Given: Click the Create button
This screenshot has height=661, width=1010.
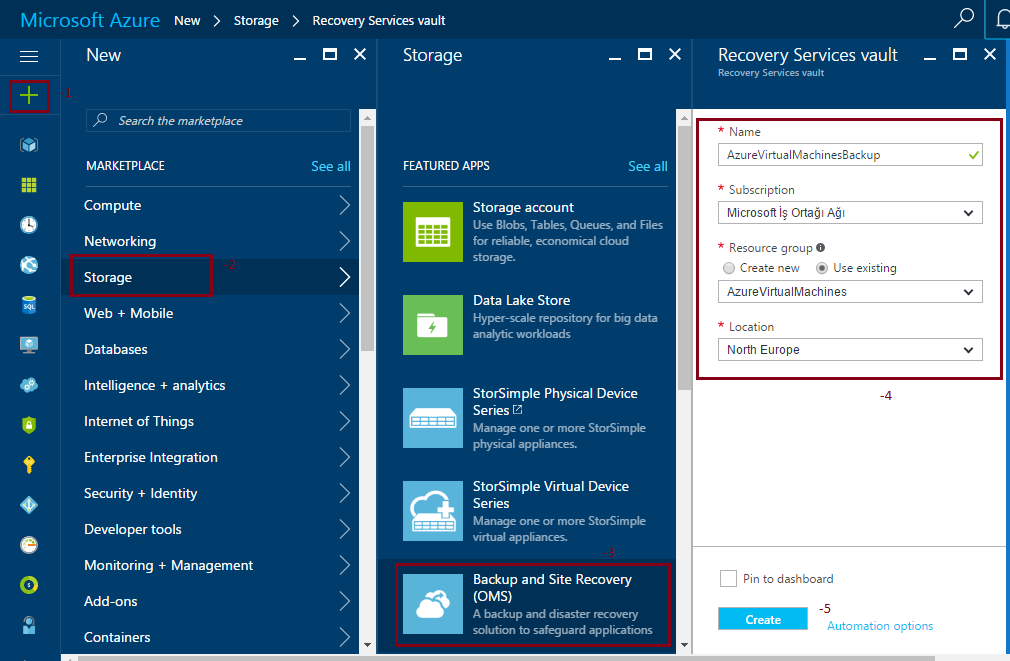Looking at the screenshot, I should (763, 619).
